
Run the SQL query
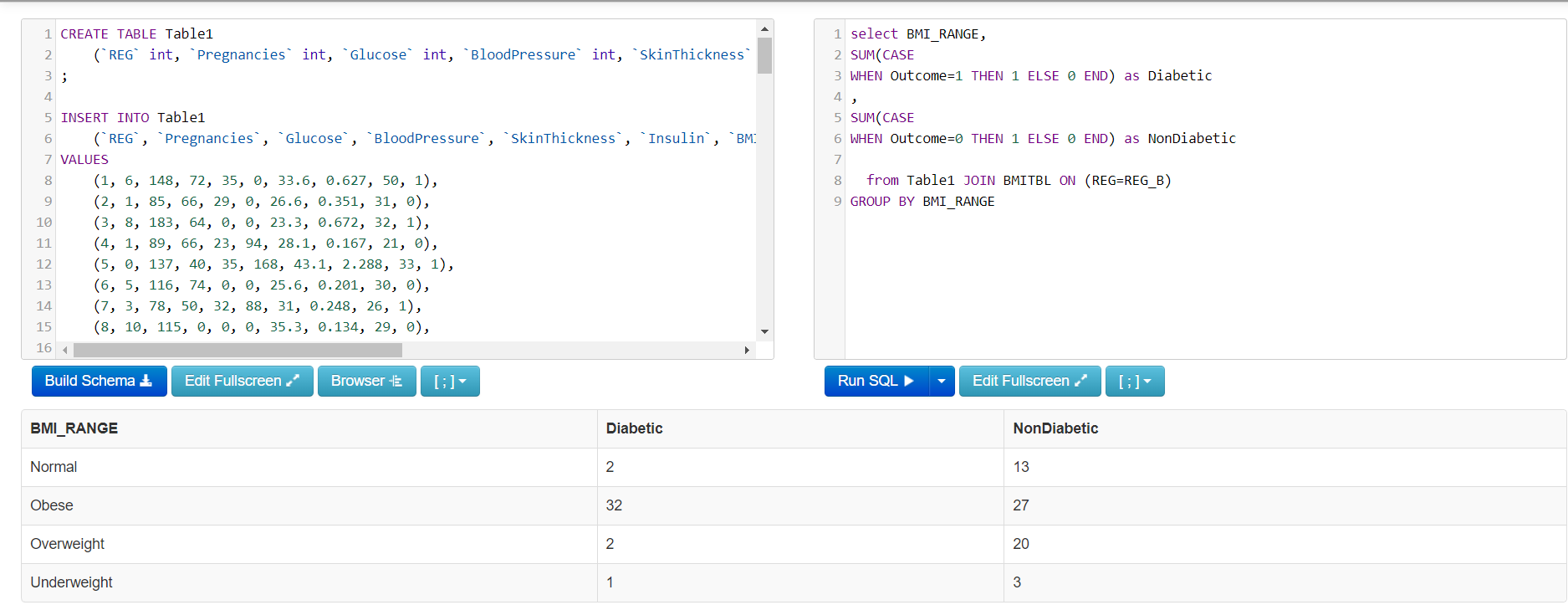click(x=876, y=381)
